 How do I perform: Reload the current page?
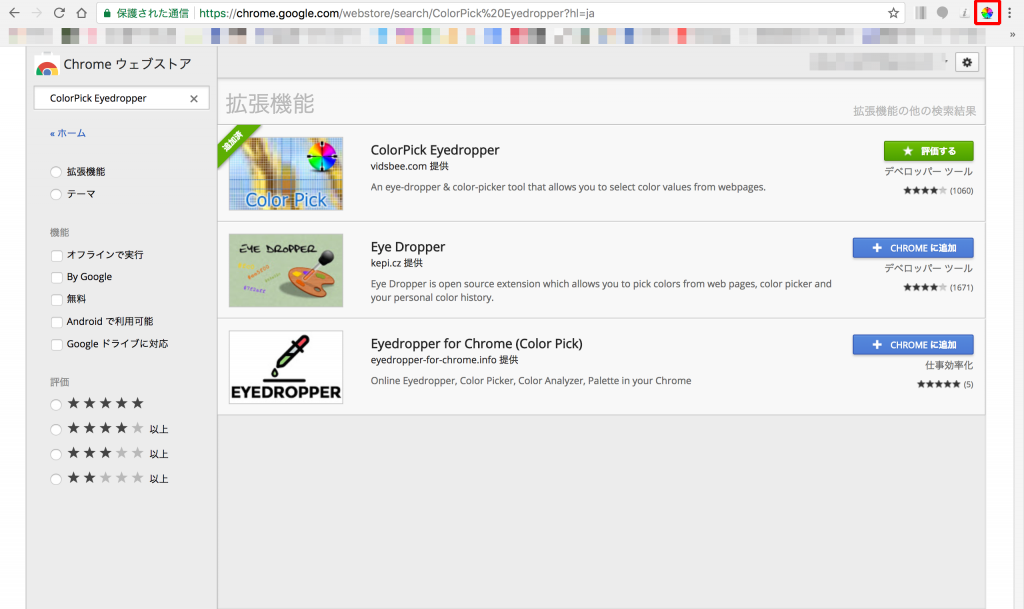pos(59,13)
